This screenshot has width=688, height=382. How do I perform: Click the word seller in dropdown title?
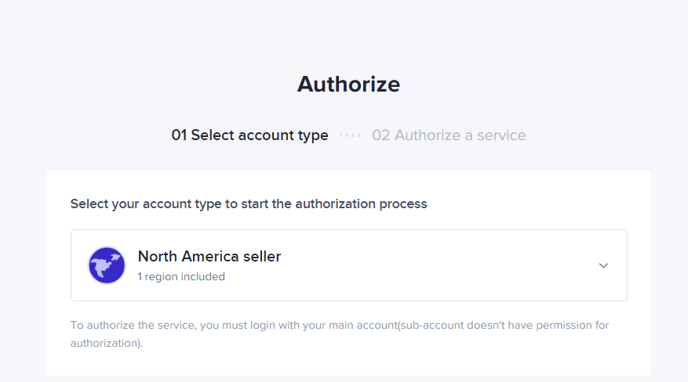(x=262, y=256)
